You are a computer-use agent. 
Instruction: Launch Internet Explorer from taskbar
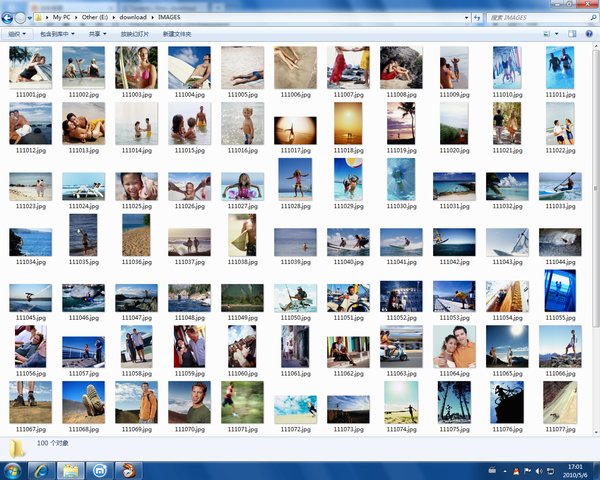pos(41,470)
